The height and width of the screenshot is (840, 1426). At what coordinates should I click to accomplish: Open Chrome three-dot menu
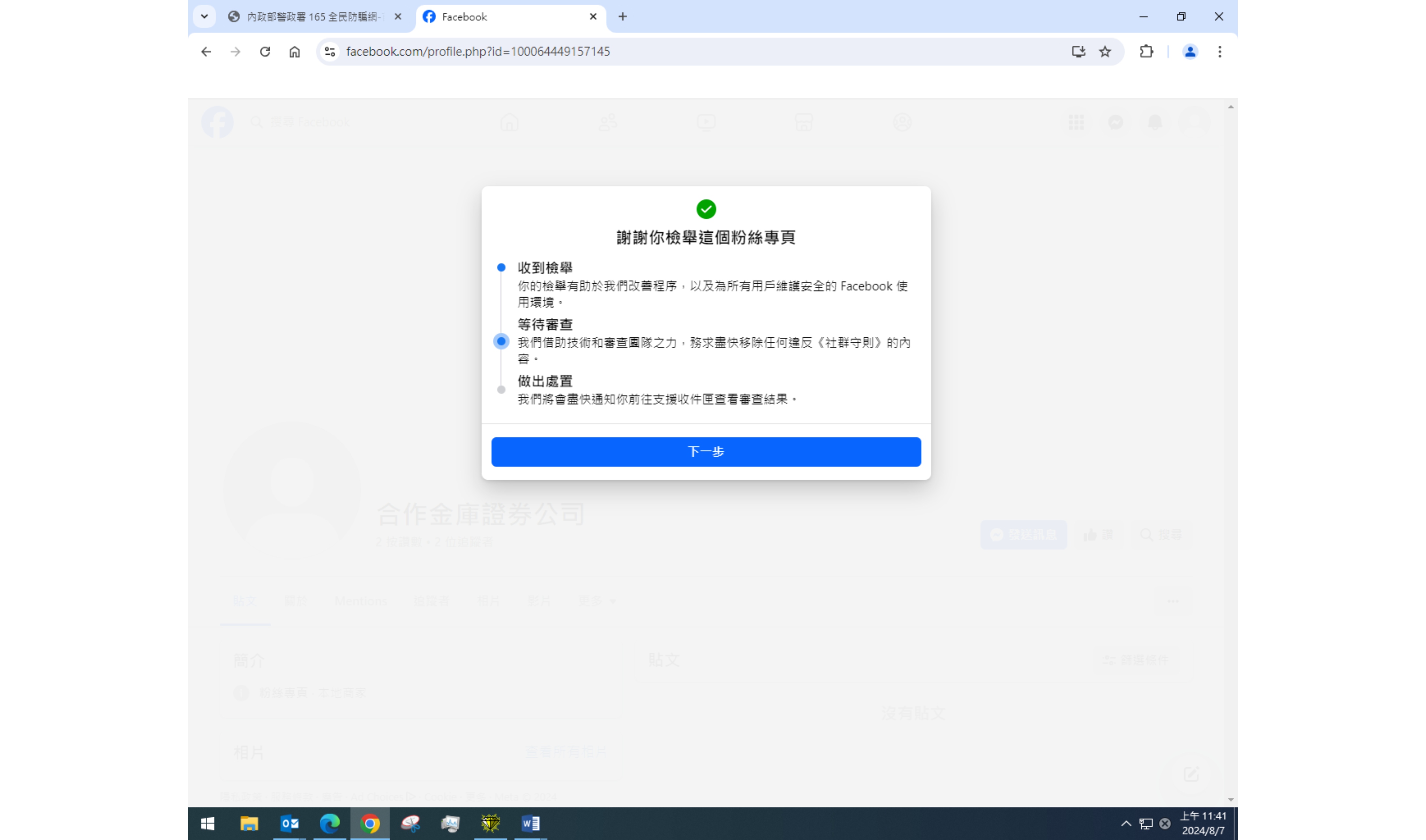click(x=1219, y=52)
